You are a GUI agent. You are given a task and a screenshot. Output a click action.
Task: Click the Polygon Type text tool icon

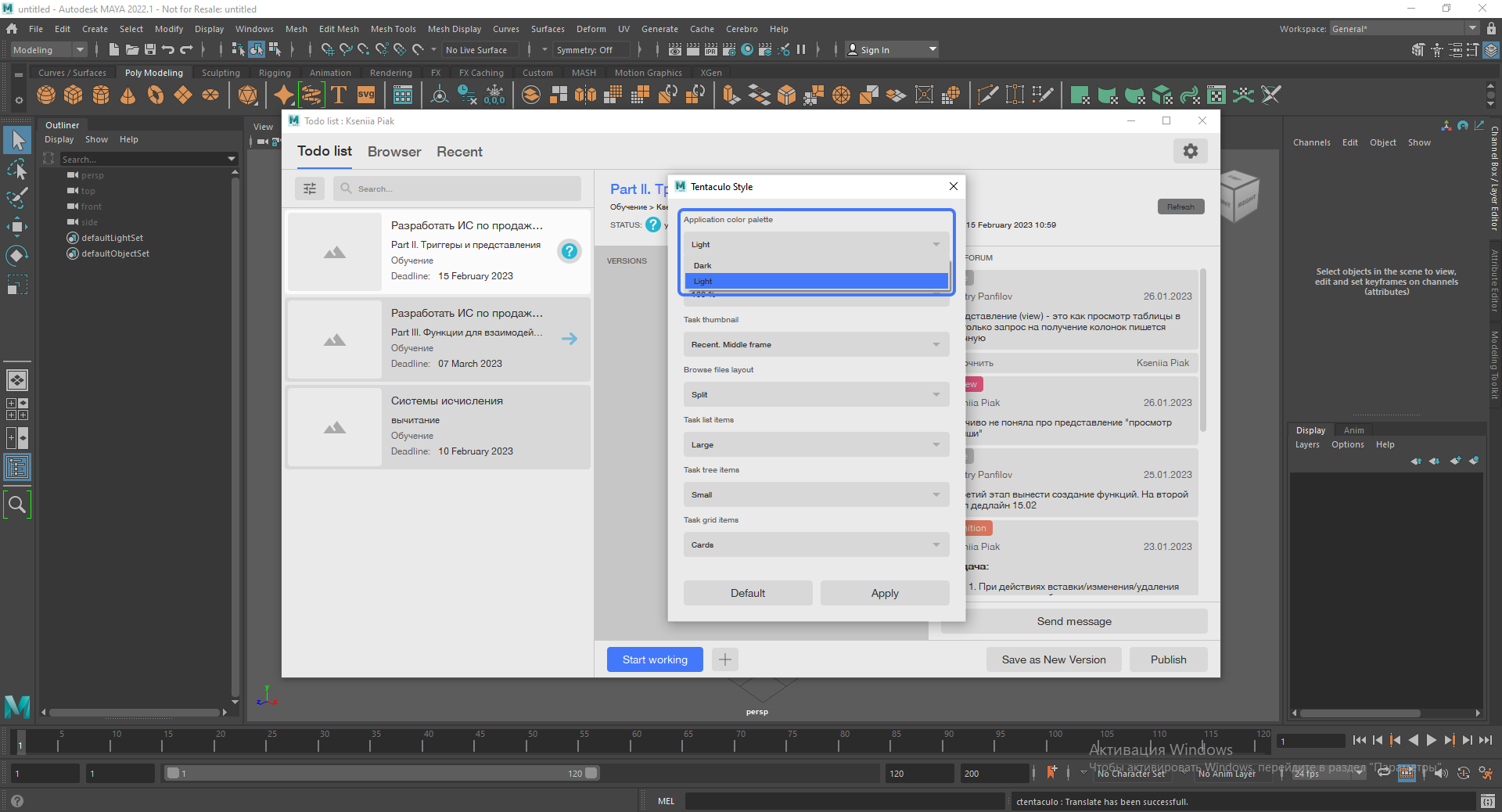(x=339, y=95)
